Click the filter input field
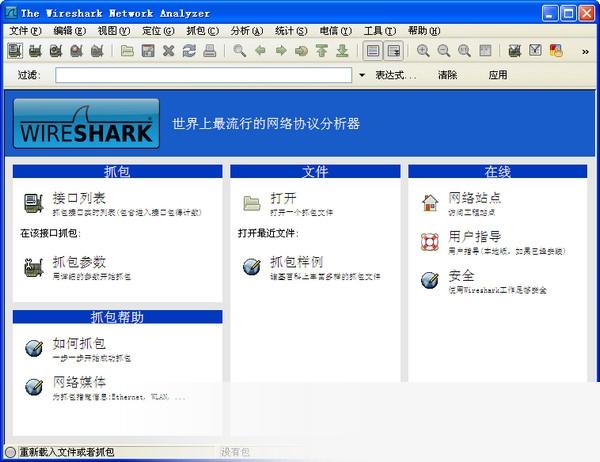The image size is (600, 462). click(204, 75)
